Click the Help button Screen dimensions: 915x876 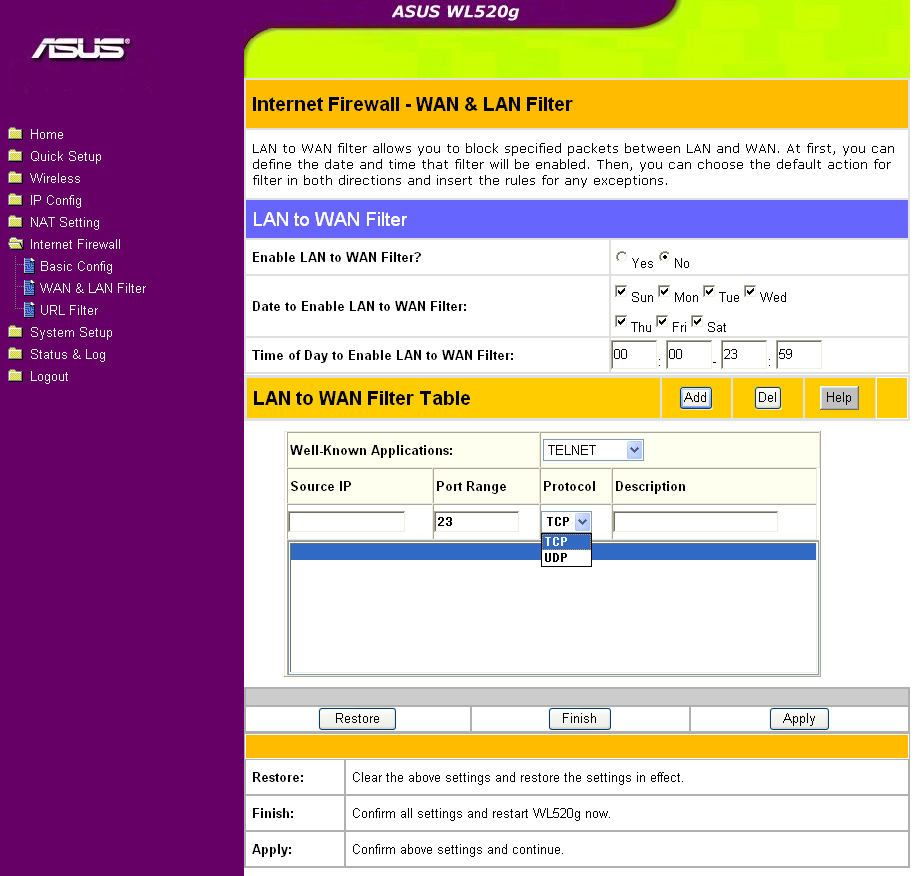pyautogui.click(x=839, y=398)
